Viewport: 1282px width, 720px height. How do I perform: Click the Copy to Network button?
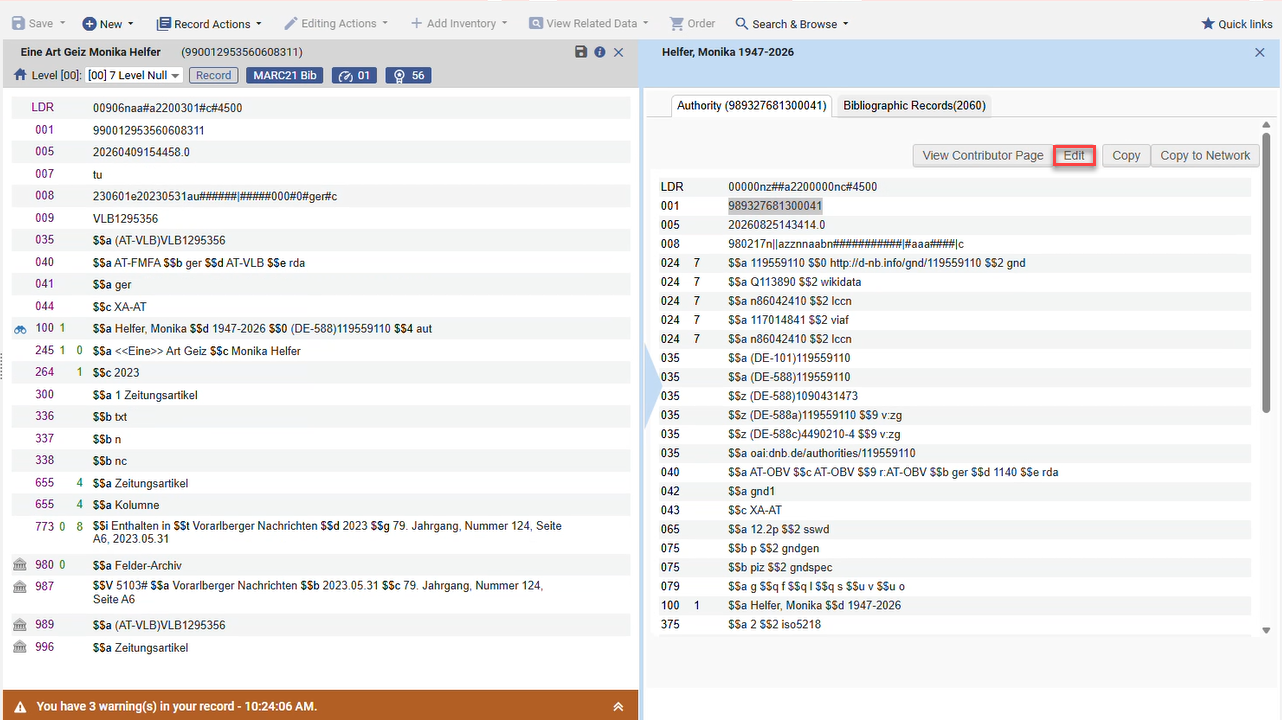coord(1205,155)
